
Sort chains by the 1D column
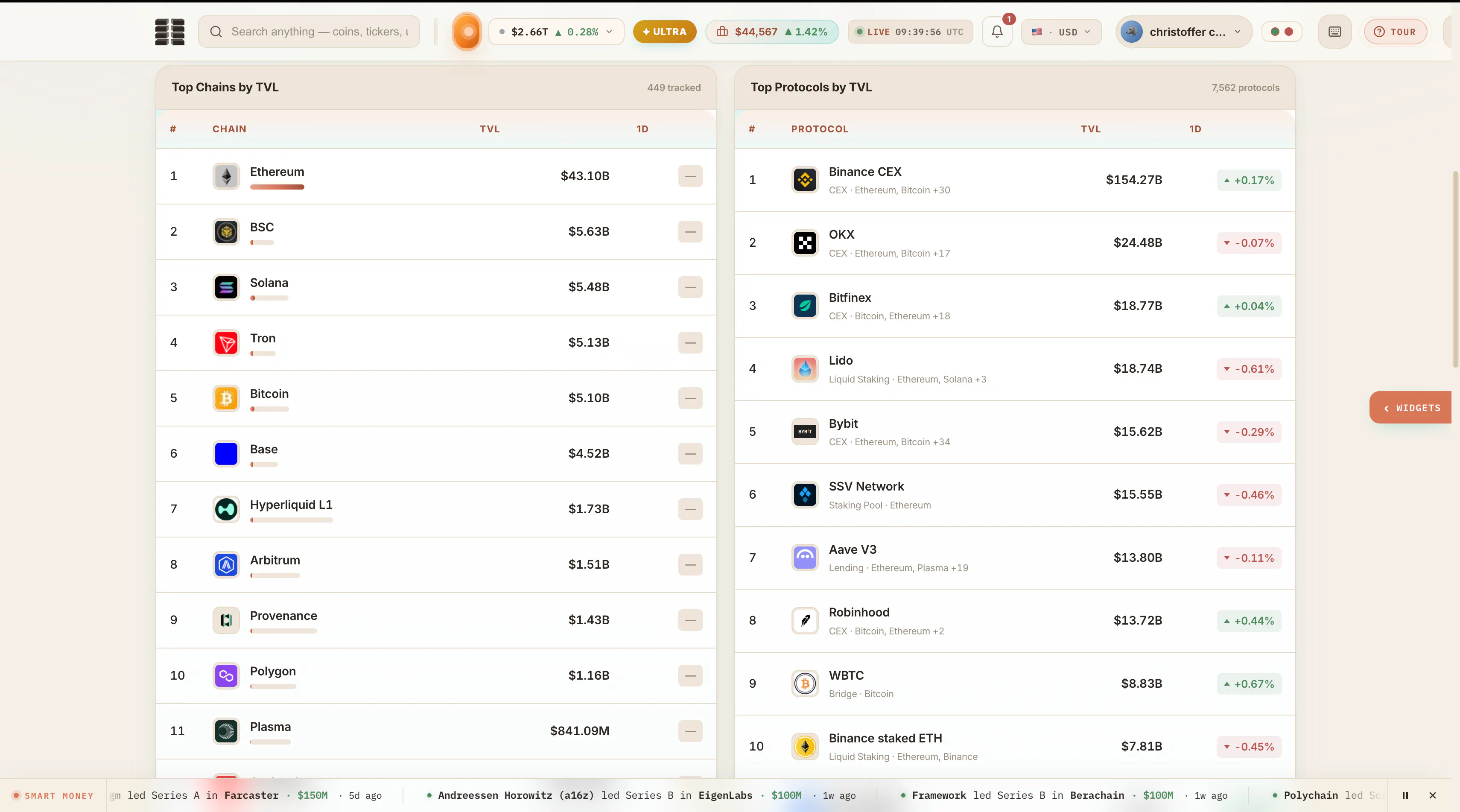pyautogui.click(x=642, y=129)
